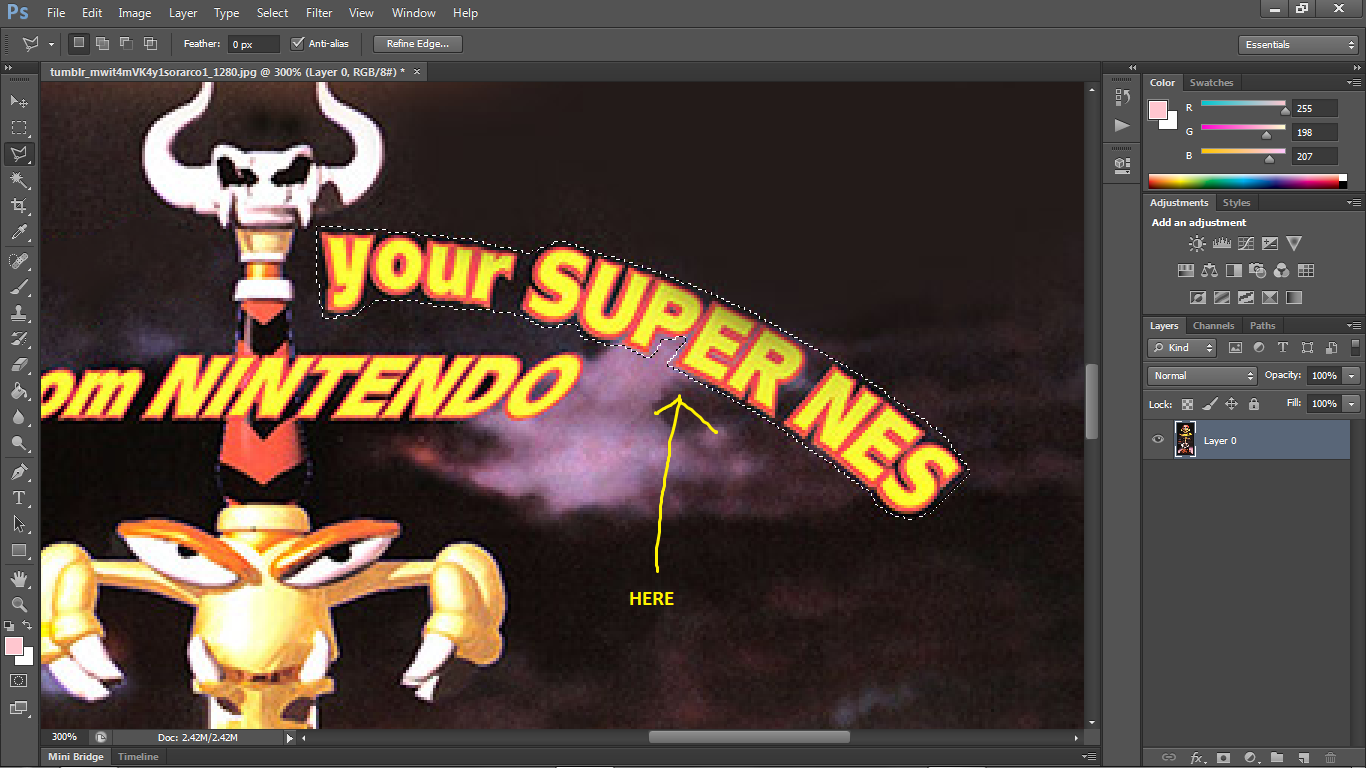Add a Channel Mixer adjustment
This screenshot has height=768, width=1366.
click(1282, 270)
